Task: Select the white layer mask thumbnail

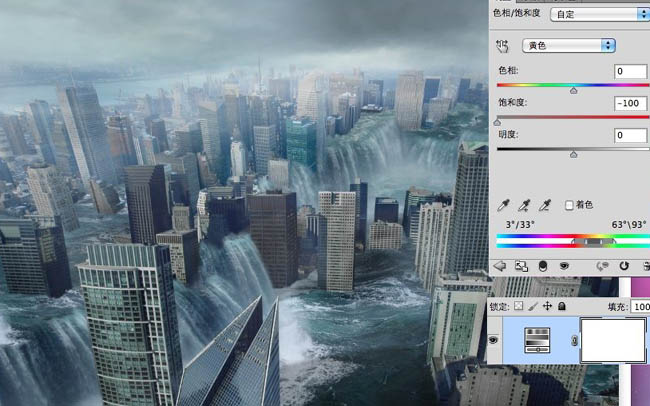Action: pyautogui.click(x=611, y=340)
